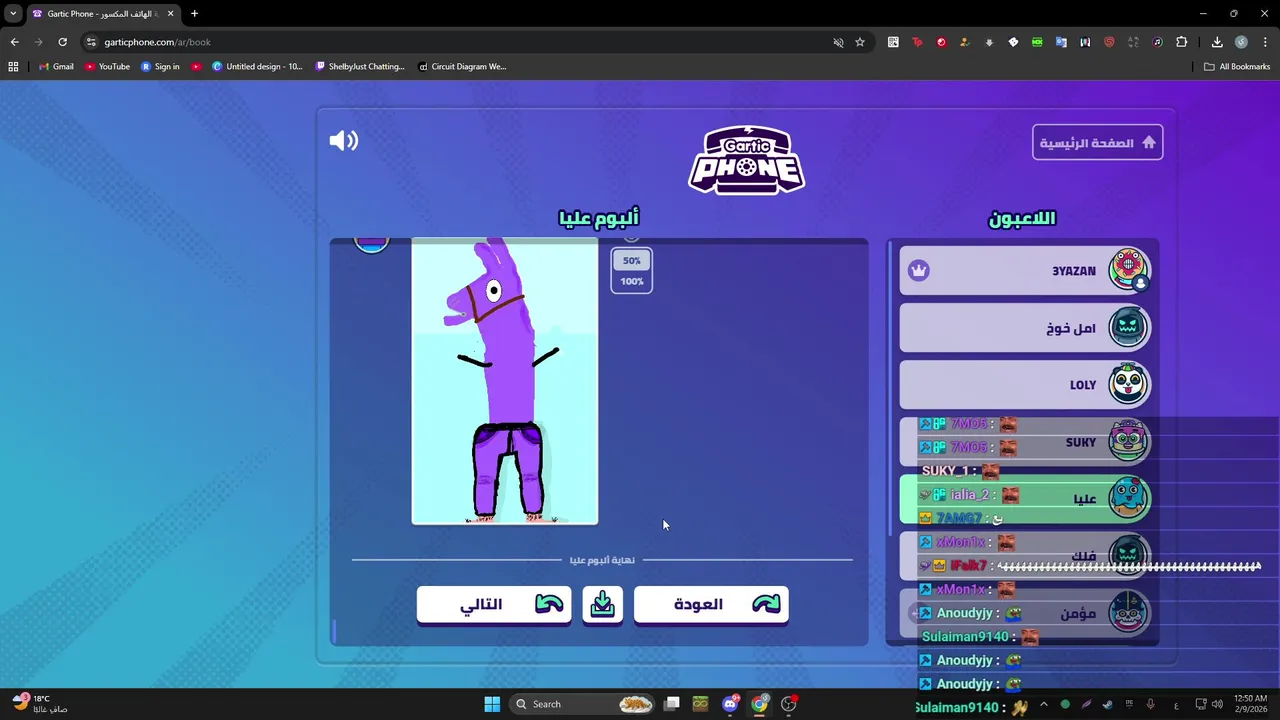Screen dimensions: 1280x720
Task: Click the crown owner icon beside 3YAZAN
Action: [919, 271]
